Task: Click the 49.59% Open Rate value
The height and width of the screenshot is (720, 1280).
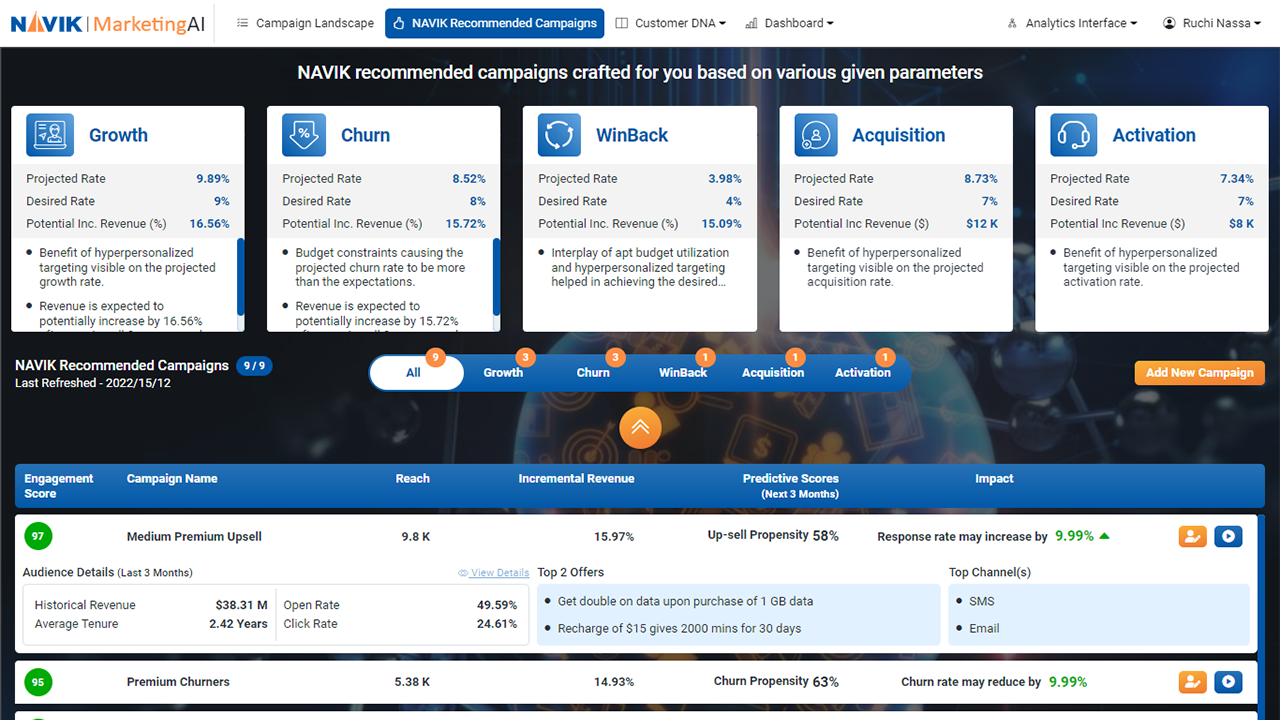Action: click(497, 605)
